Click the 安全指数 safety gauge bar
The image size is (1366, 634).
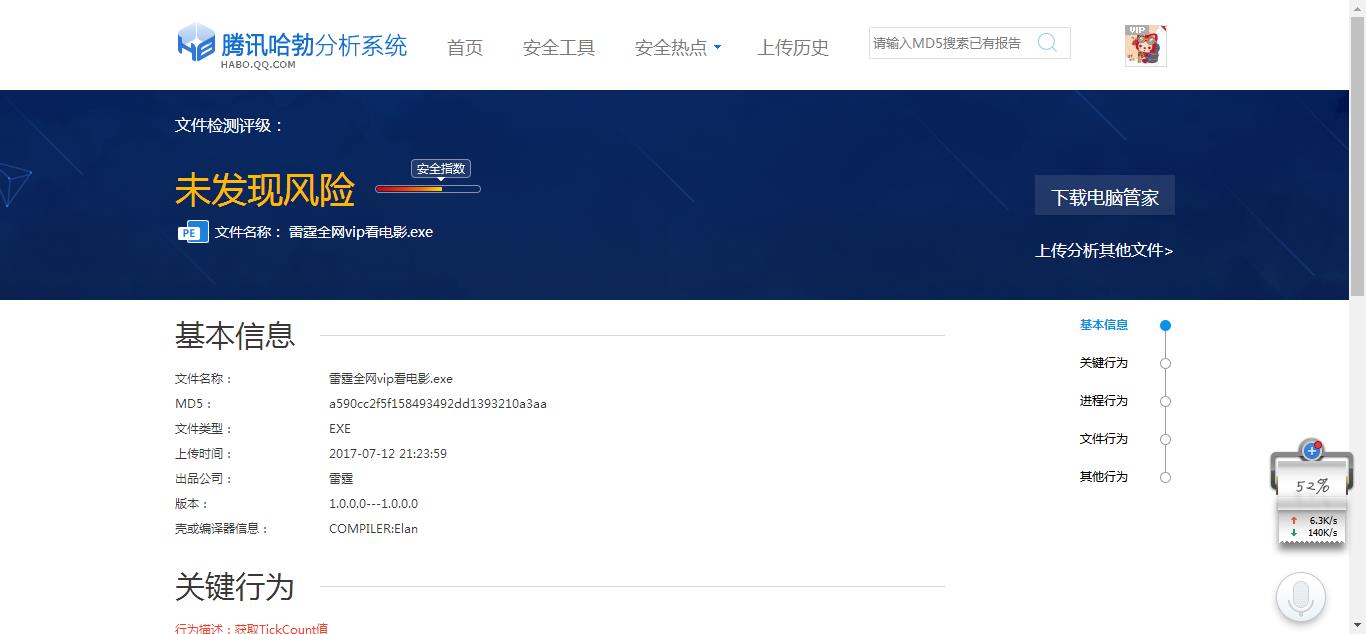click(428, 189)
